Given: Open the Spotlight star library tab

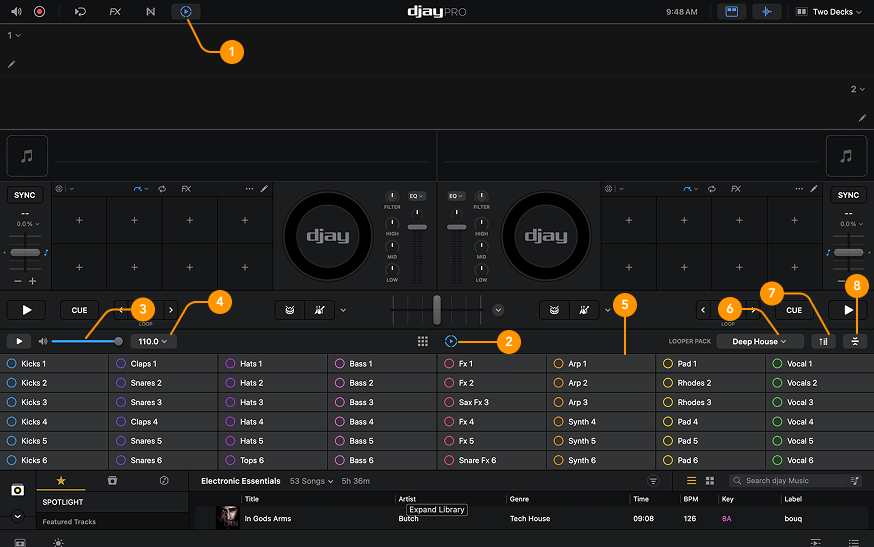Looking at the screenshot, I should (61, 481).
